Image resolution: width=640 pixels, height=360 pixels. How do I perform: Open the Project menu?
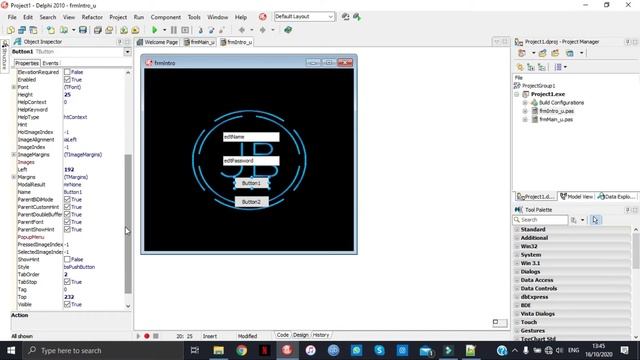[x=118, y=17]
